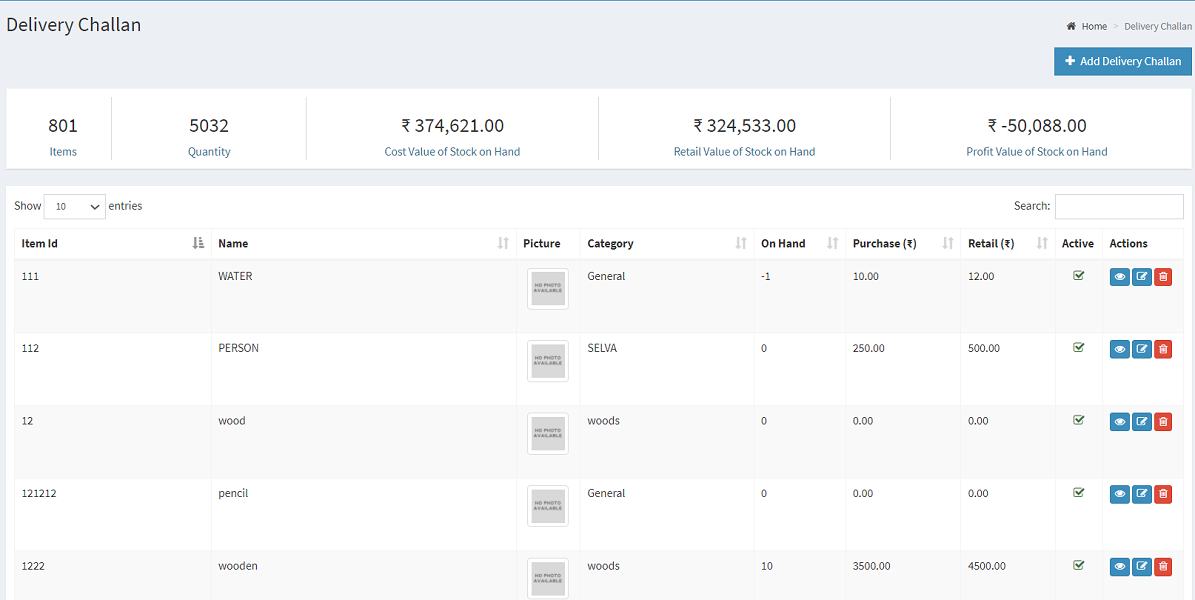The image size is (1195, 600).
Task: Click the edit icon for item PERSON
Action: (1141, 348)
